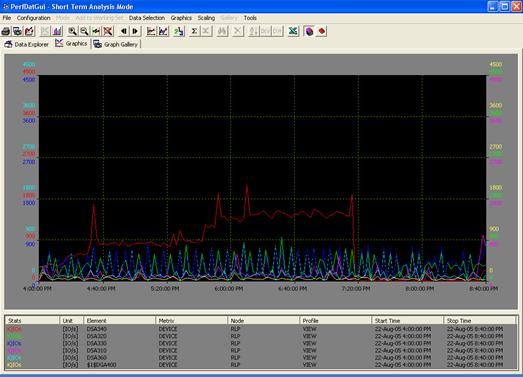Open the Tools menu
The height and width of the screenshot is (377, 523).
click(x=250, y=18)
